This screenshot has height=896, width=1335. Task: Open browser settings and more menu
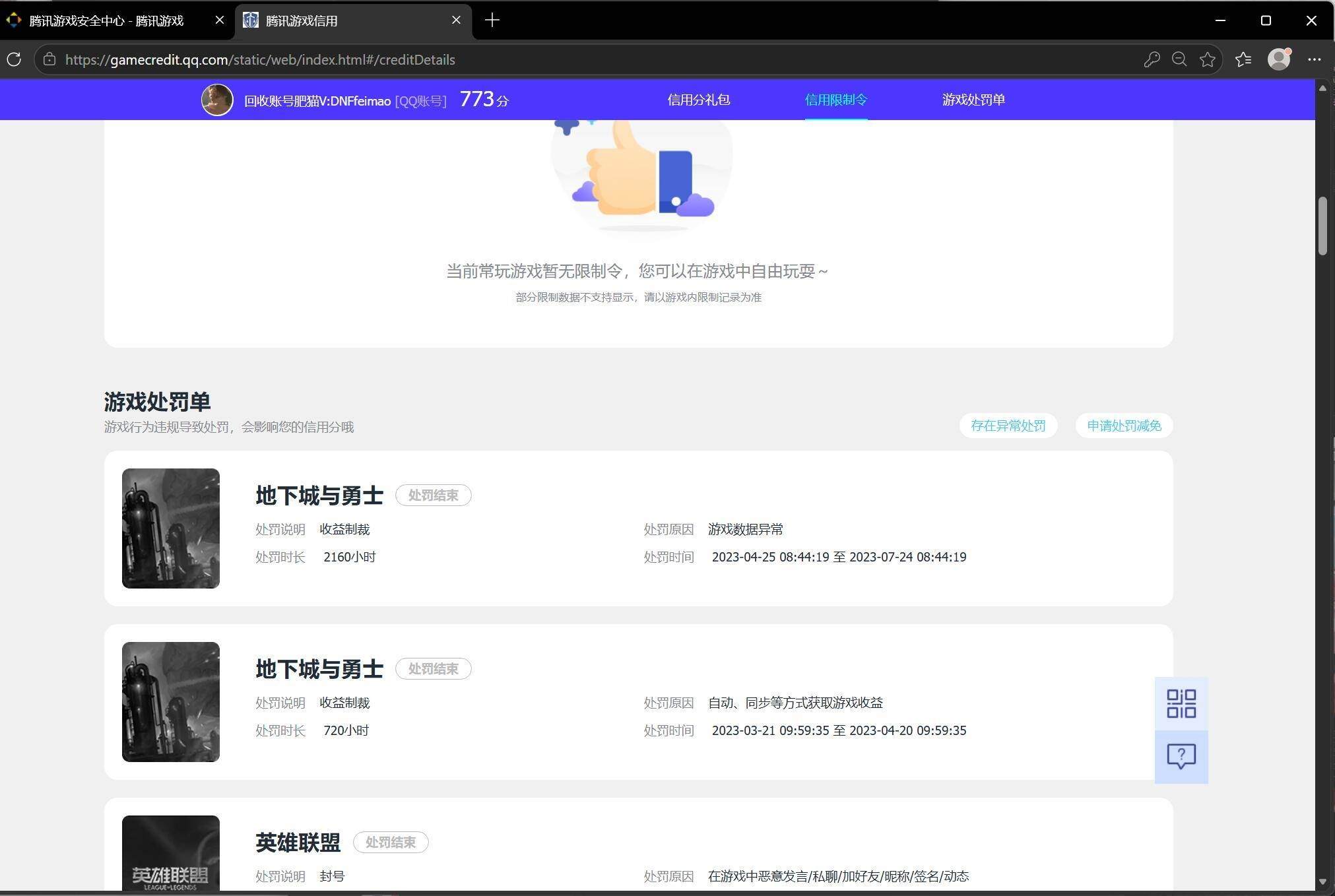pyautogui.click(x=1315, y=59)
